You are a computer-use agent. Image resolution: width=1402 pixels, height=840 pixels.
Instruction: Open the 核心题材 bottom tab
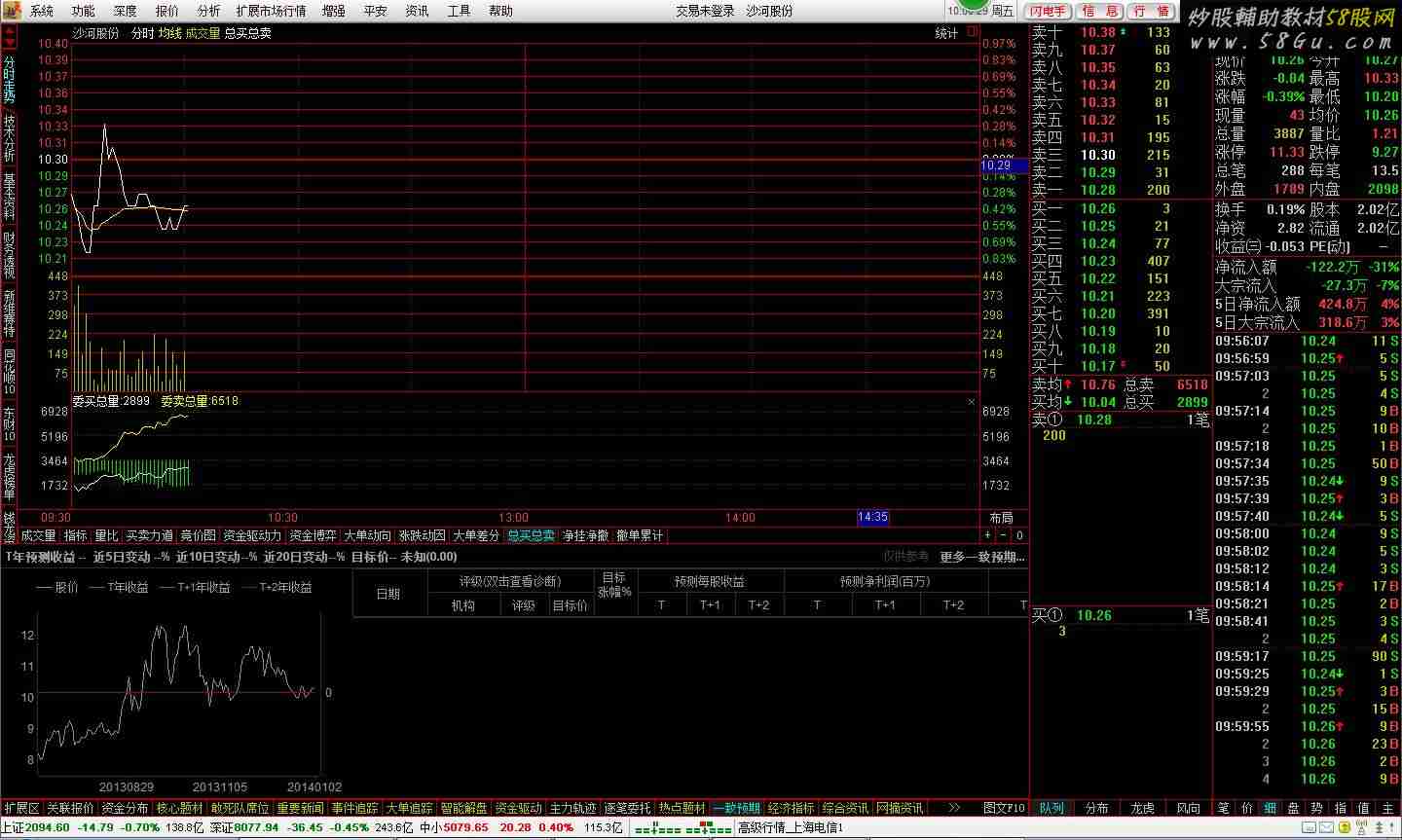pos(180,808)
